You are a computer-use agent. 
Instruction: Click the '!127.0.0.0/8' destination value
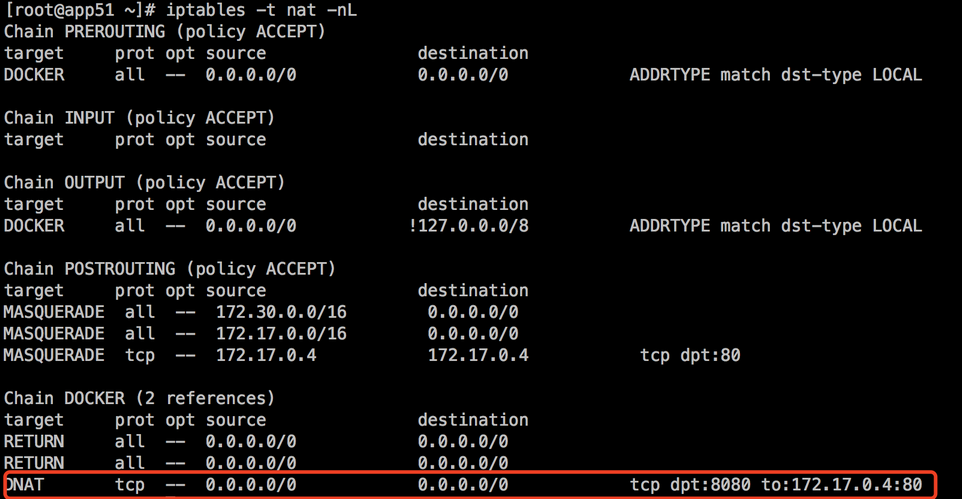point(469,226)
